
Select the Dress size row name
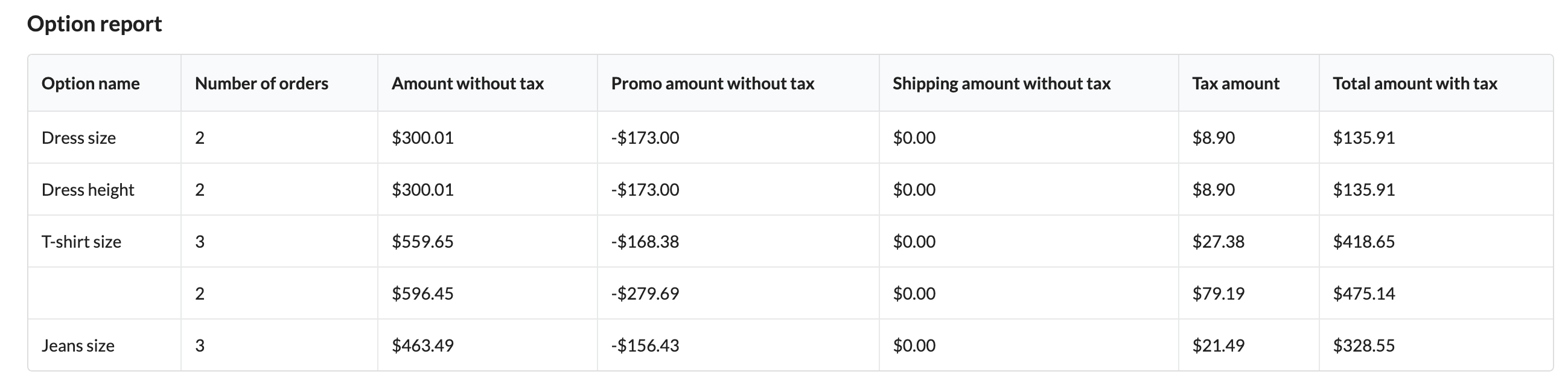tap(78, 138)
